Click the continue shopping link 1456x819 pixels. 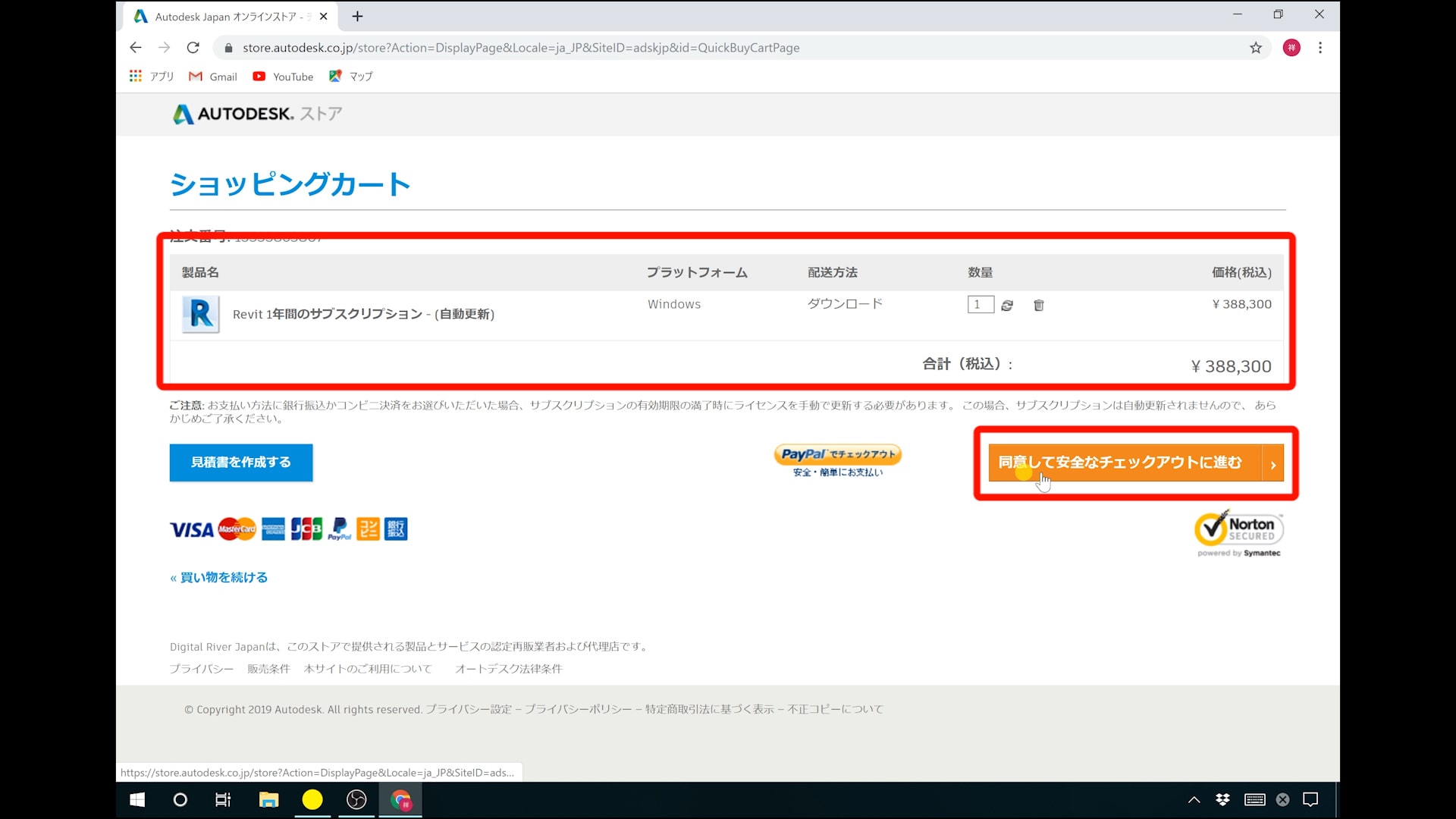(x=219, y=578)
